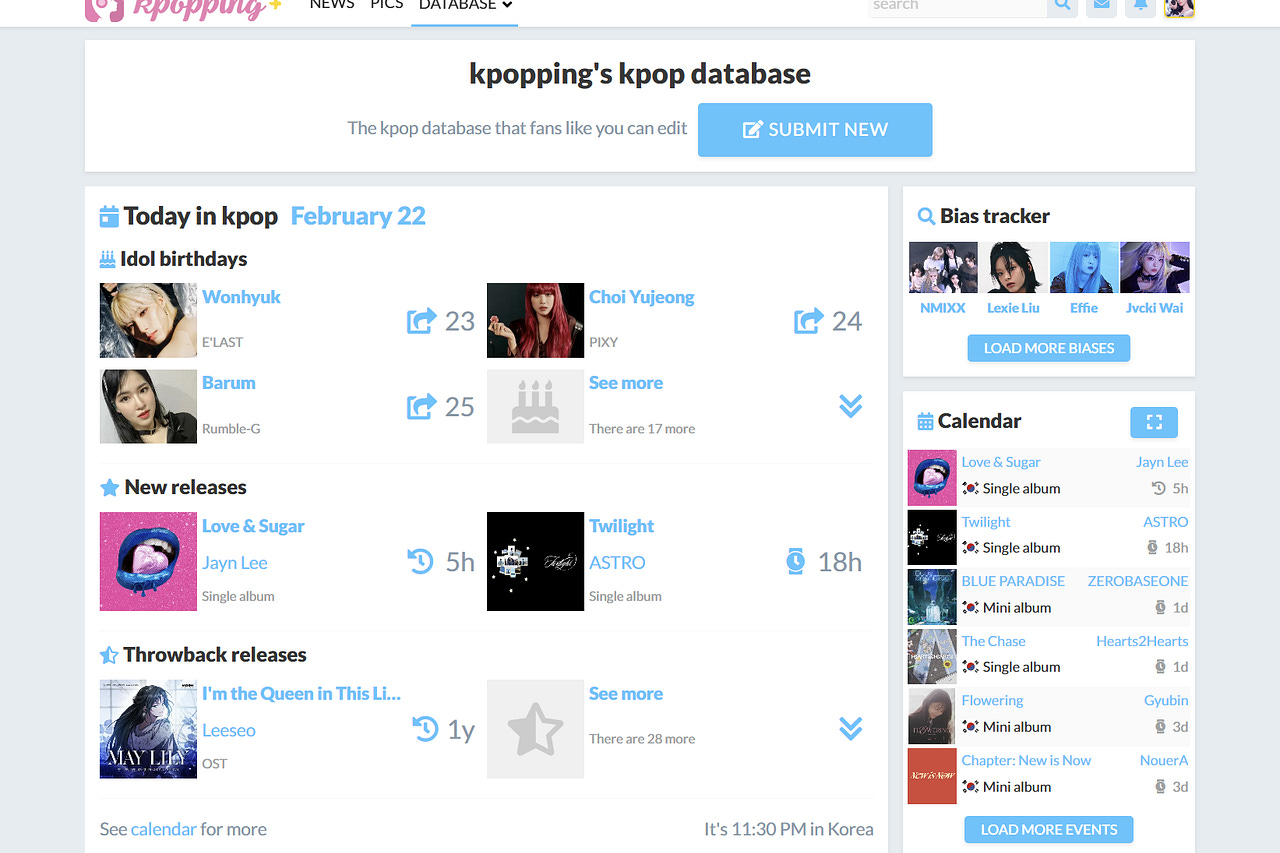
Task: Expand the list of 17 more birthdays
Action: pyautogui.click(x=851, y=405)
